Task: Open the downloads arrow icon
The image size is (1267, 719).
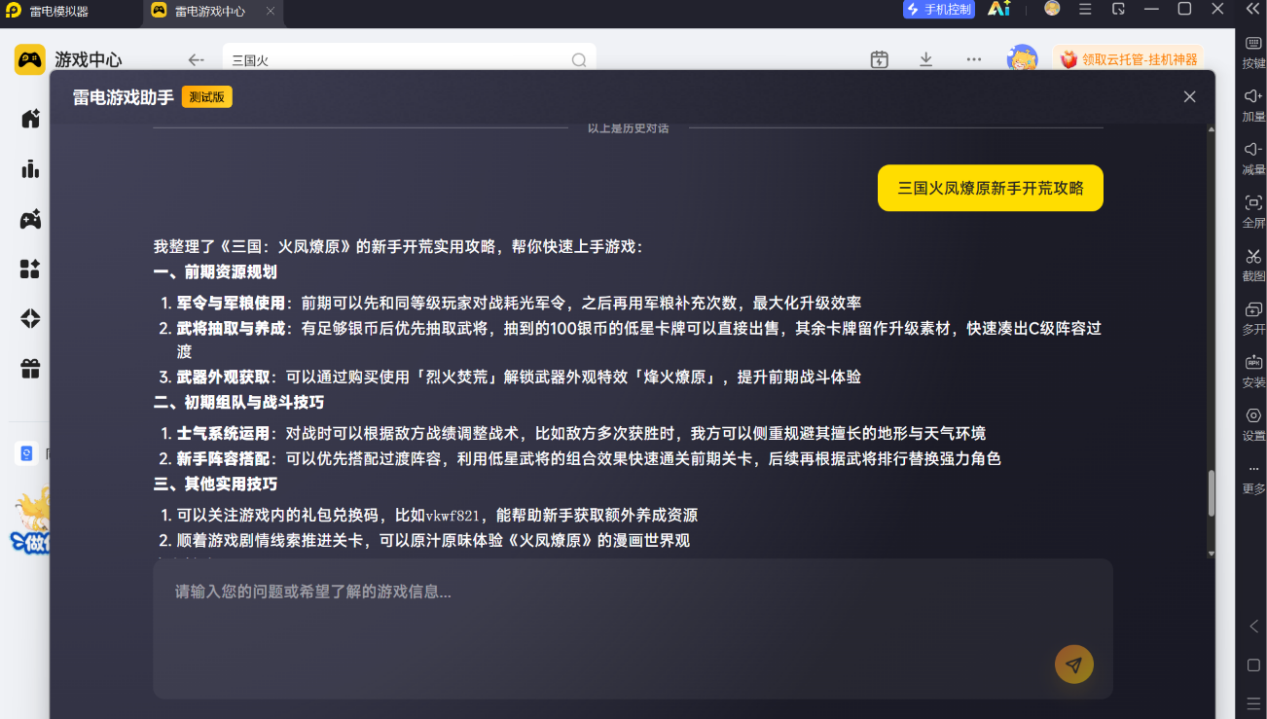Action: tap(926, 59)
